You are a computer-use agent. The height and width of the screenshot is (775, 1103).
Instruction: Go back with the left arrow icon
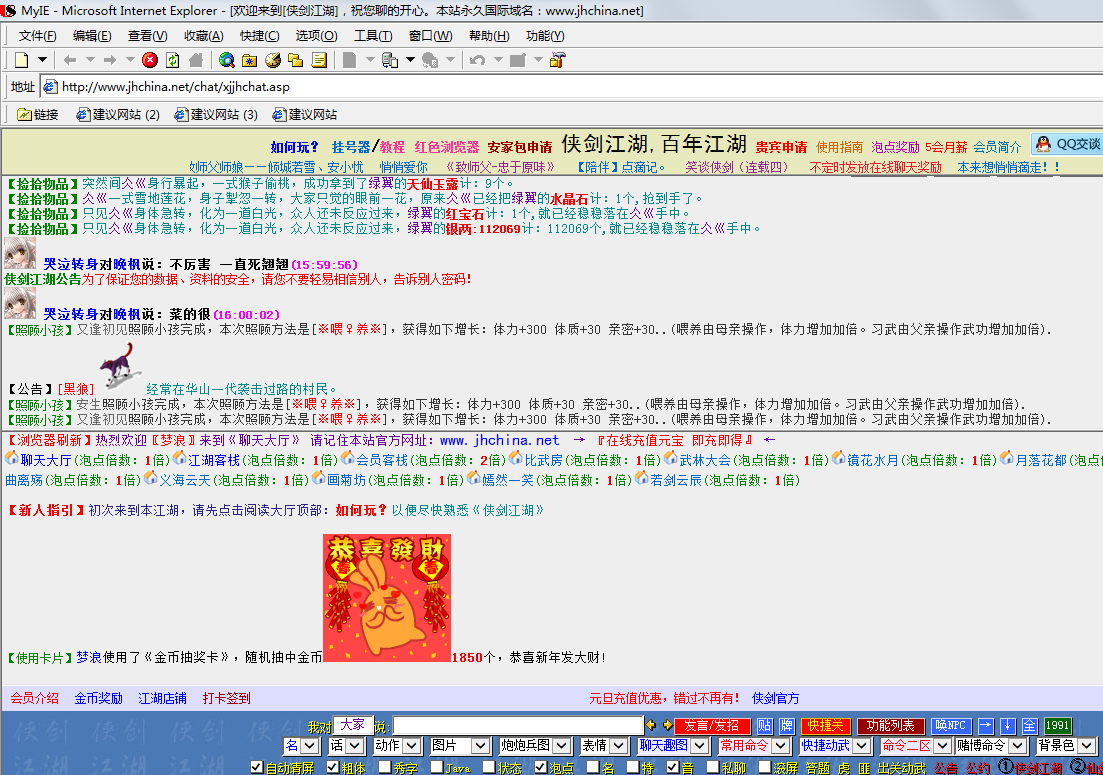pos(70,60)
